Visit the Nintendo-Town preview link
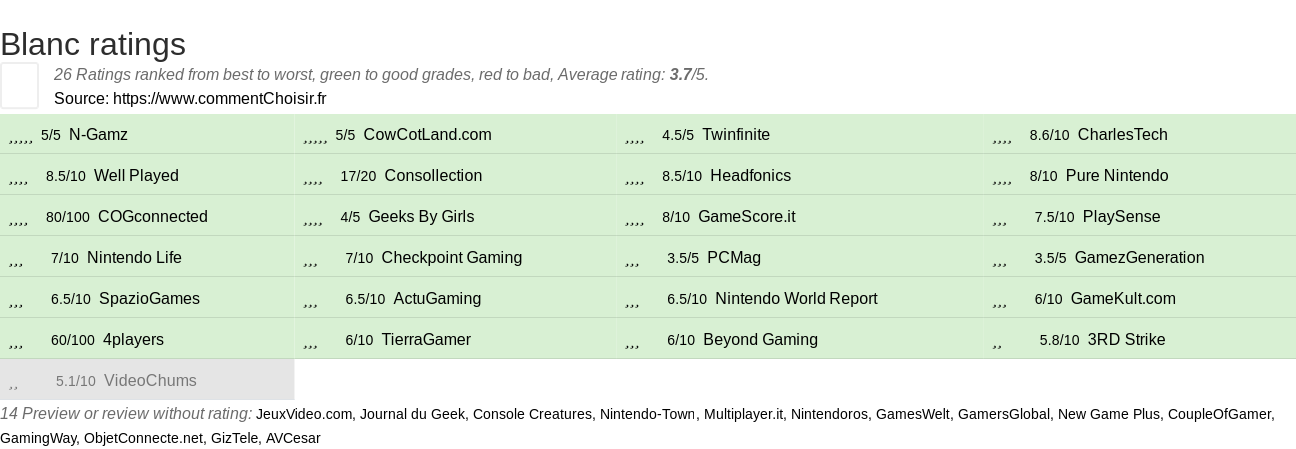Screen dimensions: 1296x449 coord(647,414)
